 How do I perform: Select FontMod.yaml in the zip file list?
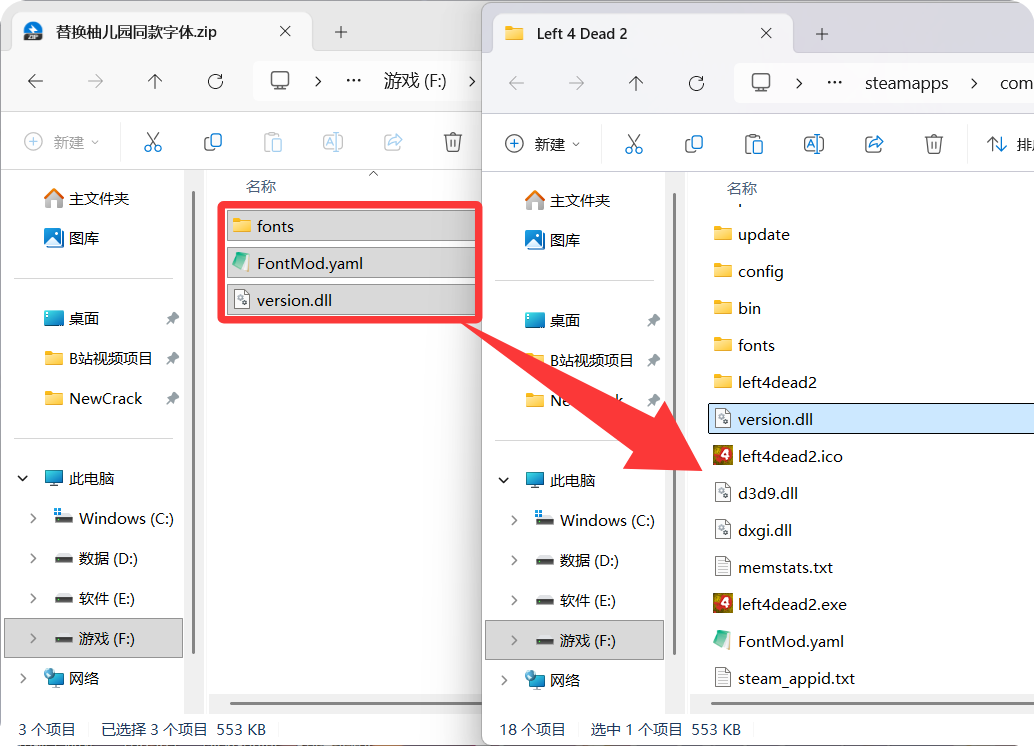(309, 264)
